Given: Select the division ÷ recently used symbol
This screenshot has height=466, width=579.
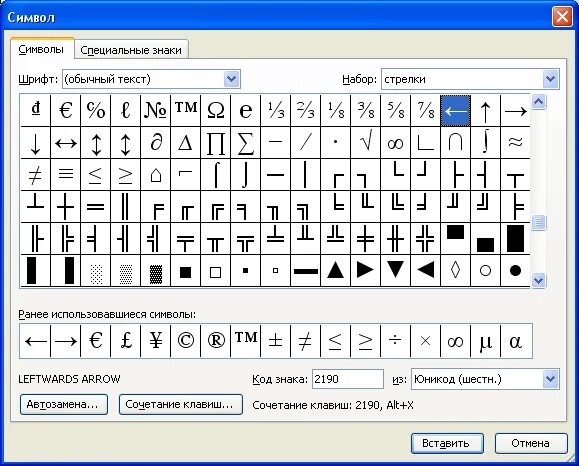Looking at the screenshot, I should click(x=395, y=341).
